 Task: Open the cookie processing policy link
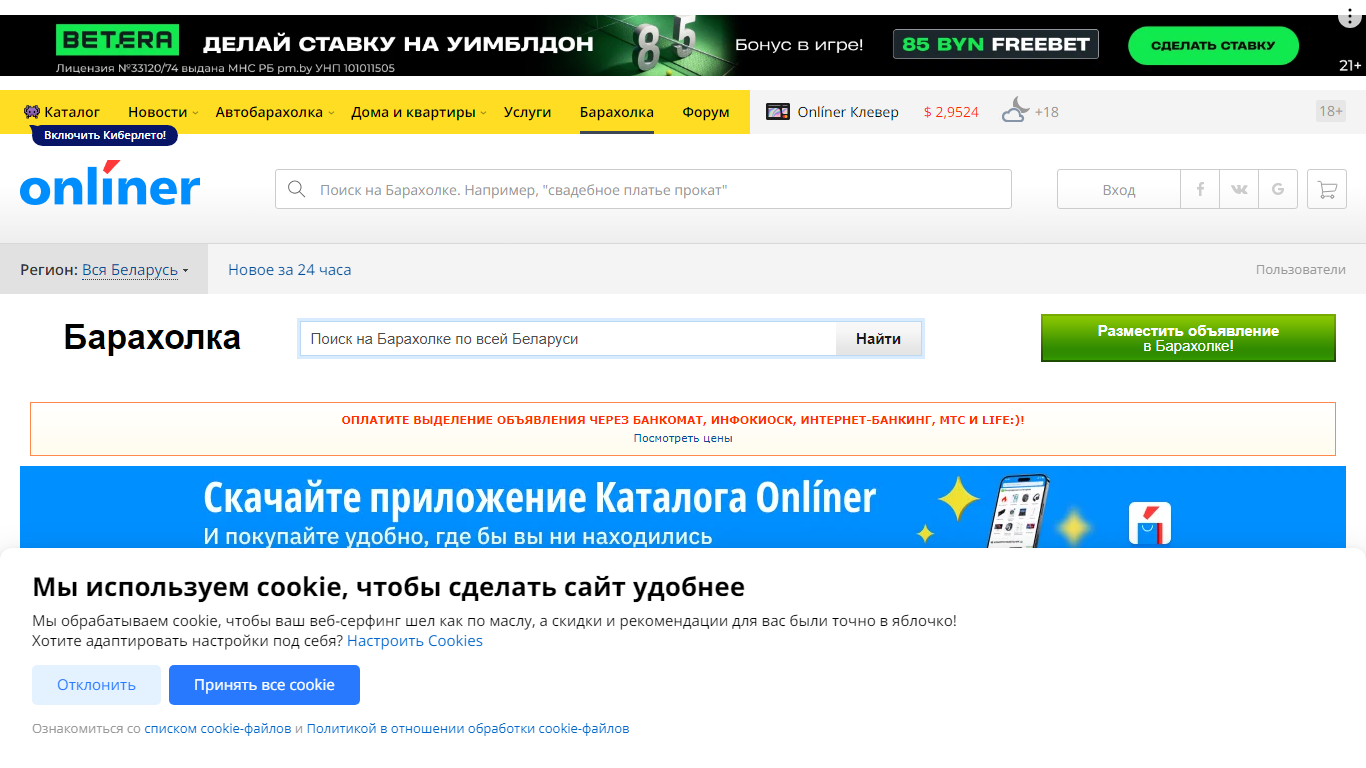(468, 729)
